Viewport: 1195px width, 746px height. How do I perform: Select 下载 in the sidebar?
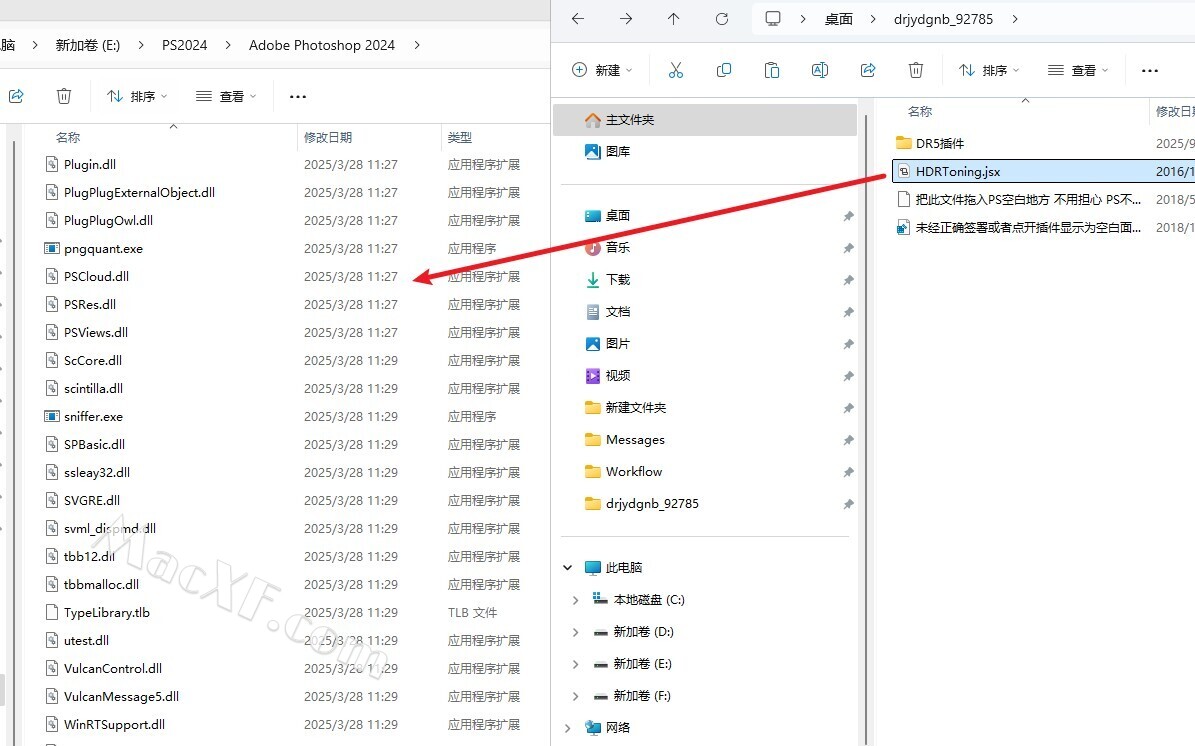click(617, 280)
